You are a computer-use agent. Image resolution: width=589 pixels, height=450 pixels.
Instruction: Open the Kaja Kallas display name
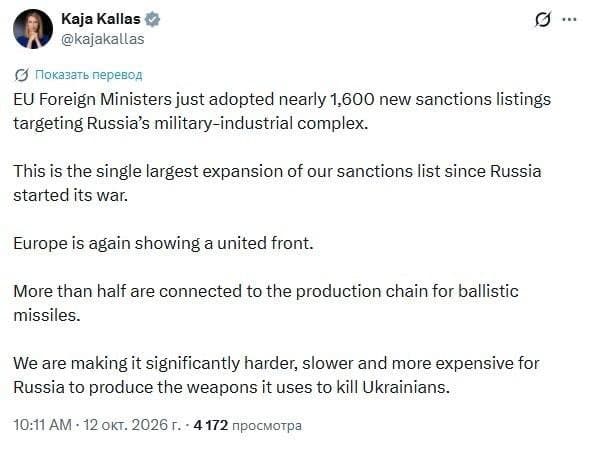[100, 19]
